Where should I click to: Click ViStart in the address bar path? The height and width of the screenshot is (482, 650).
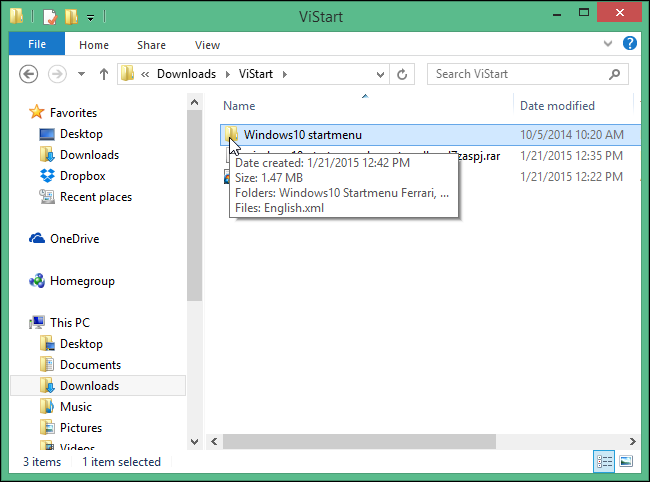(256, 74)
